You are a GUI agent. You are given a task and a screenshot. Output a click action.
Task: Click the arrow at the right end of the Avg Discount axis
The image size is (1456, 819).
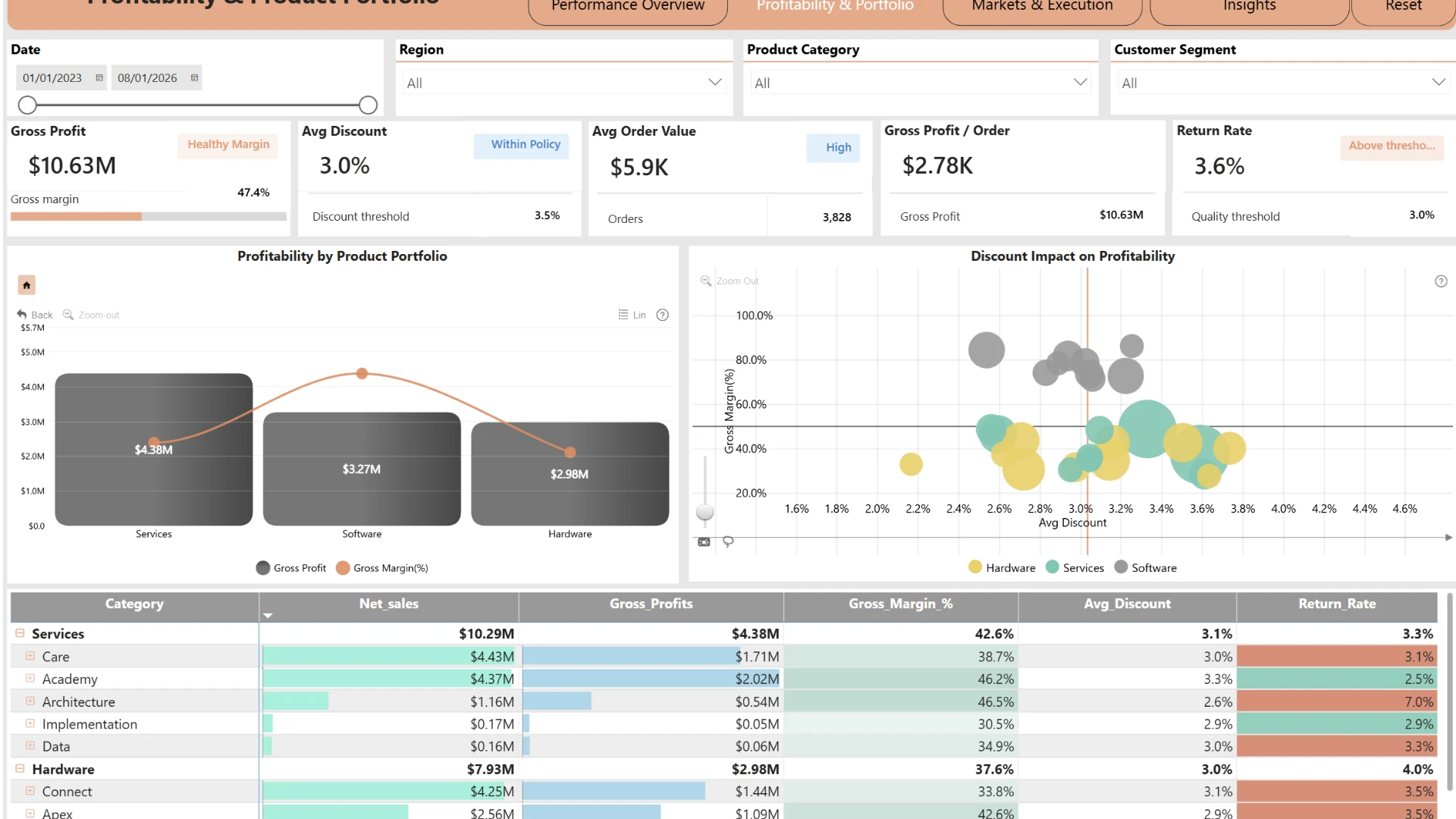(1448, 538)
